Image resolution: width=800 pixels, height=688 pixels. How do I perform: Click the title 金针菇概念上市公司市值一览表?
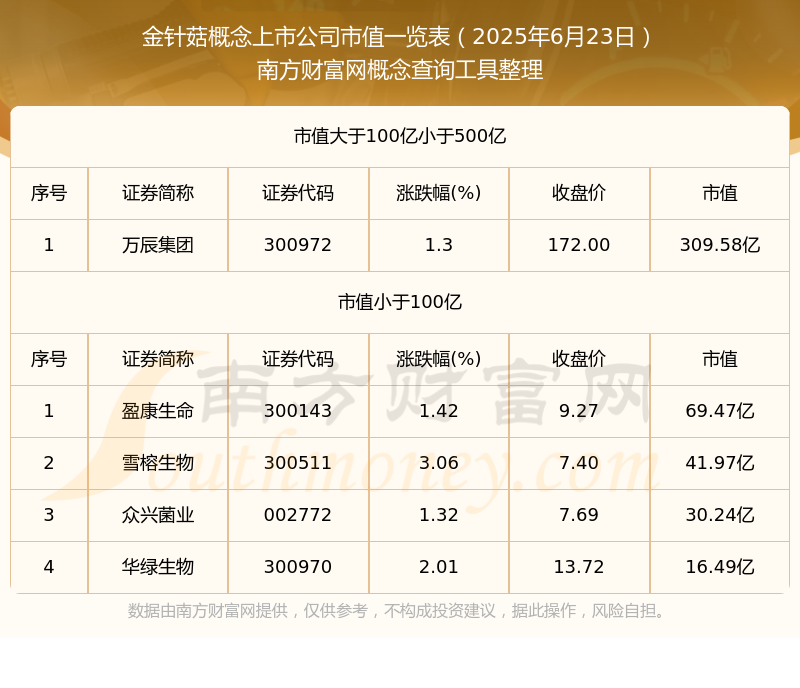point(296,37)
